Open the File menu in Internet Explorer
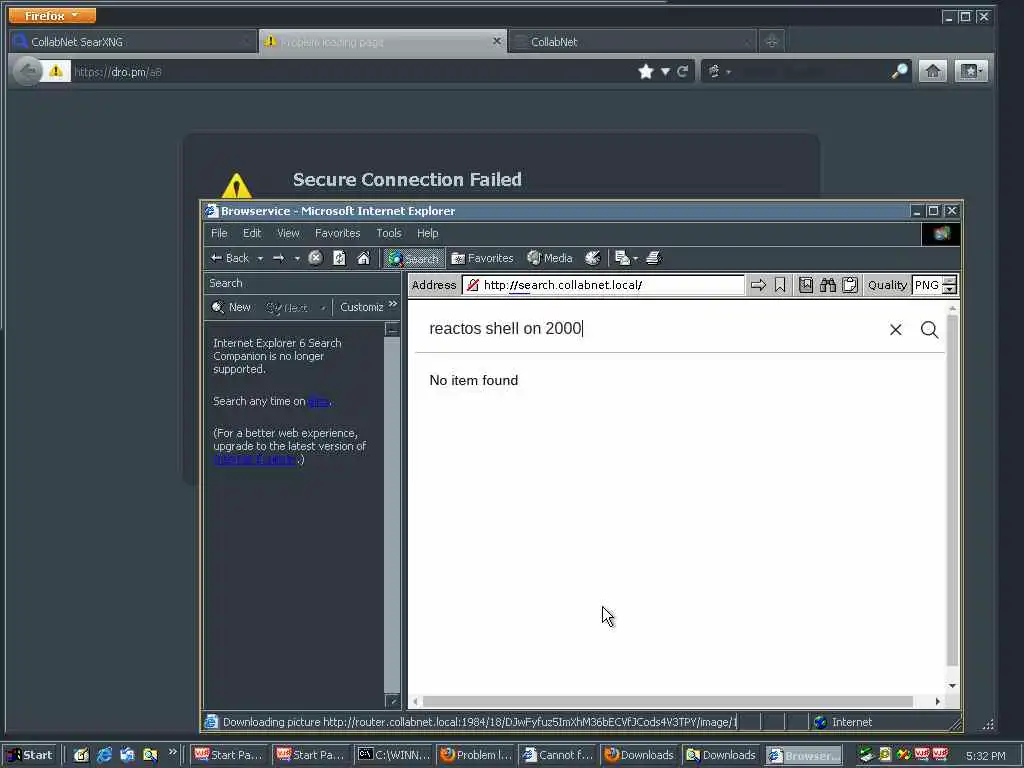This screenshot has height=768, width=1024. [219, 233]
